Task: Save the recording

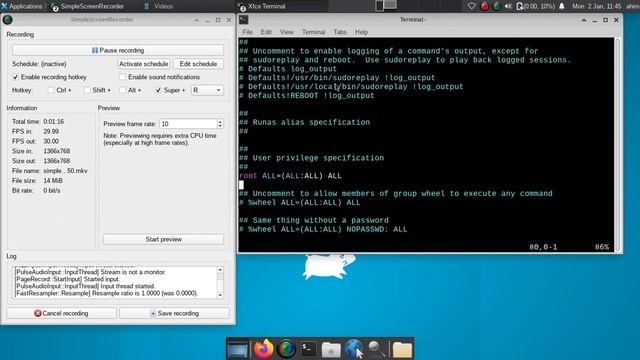Action: (x=174, y=313)
